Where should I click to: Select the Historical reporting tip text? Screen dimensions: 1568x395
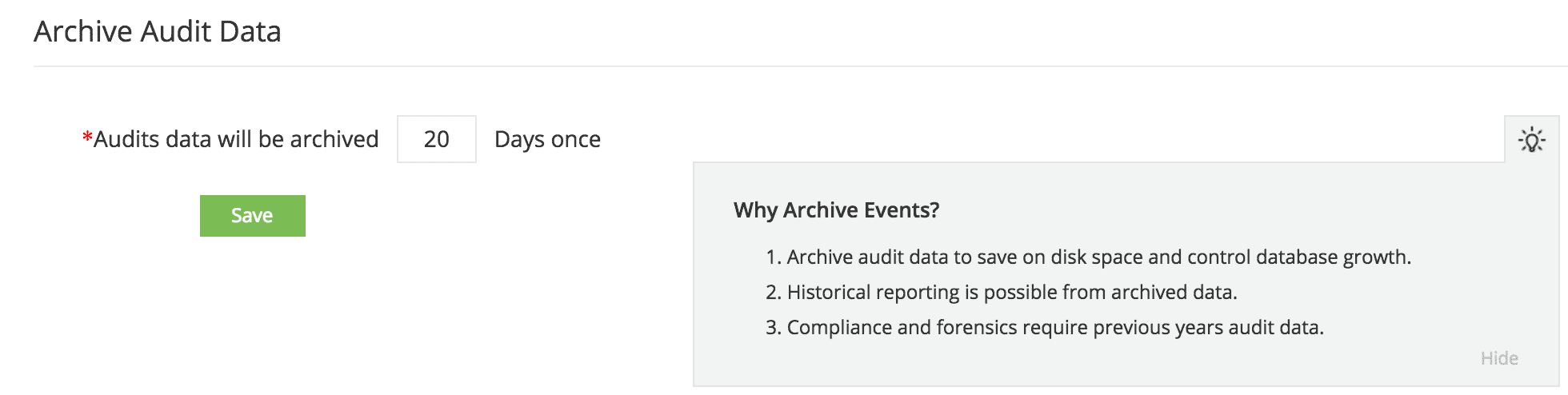pos(1011,293)
